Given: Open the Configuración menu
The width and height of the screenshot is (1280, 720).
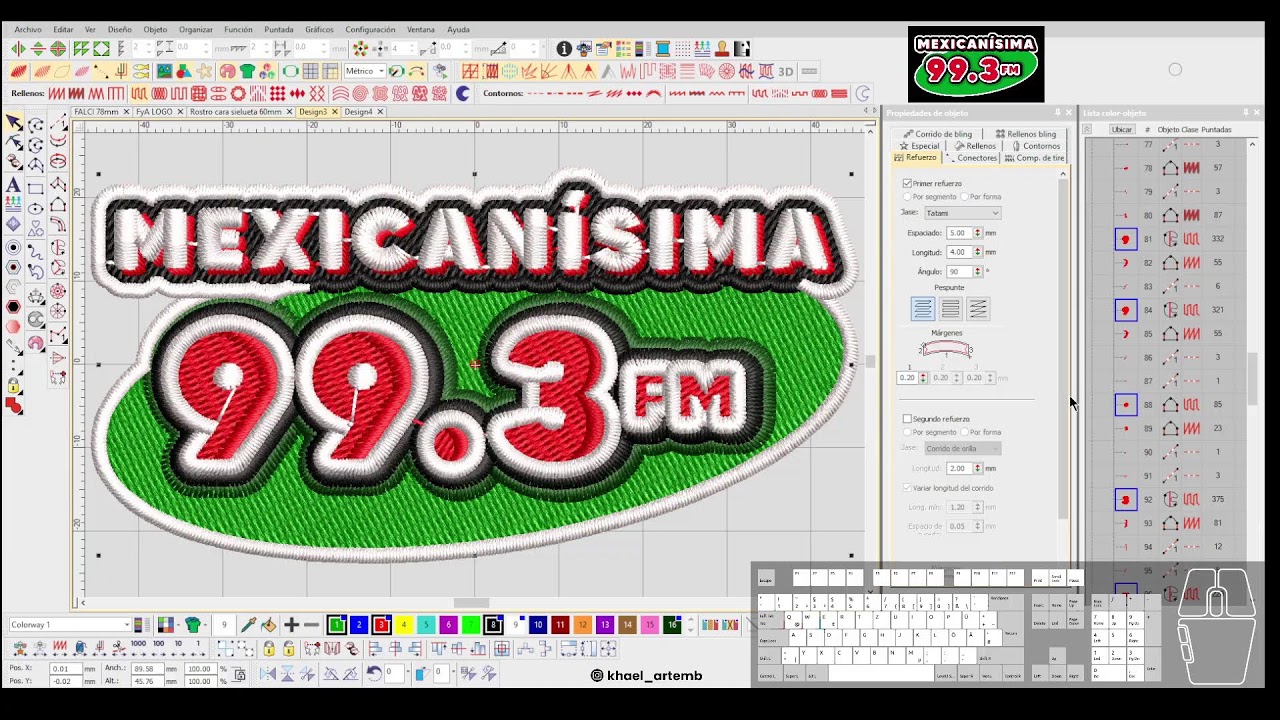Looking at the screenshot, I should (370, 30).
